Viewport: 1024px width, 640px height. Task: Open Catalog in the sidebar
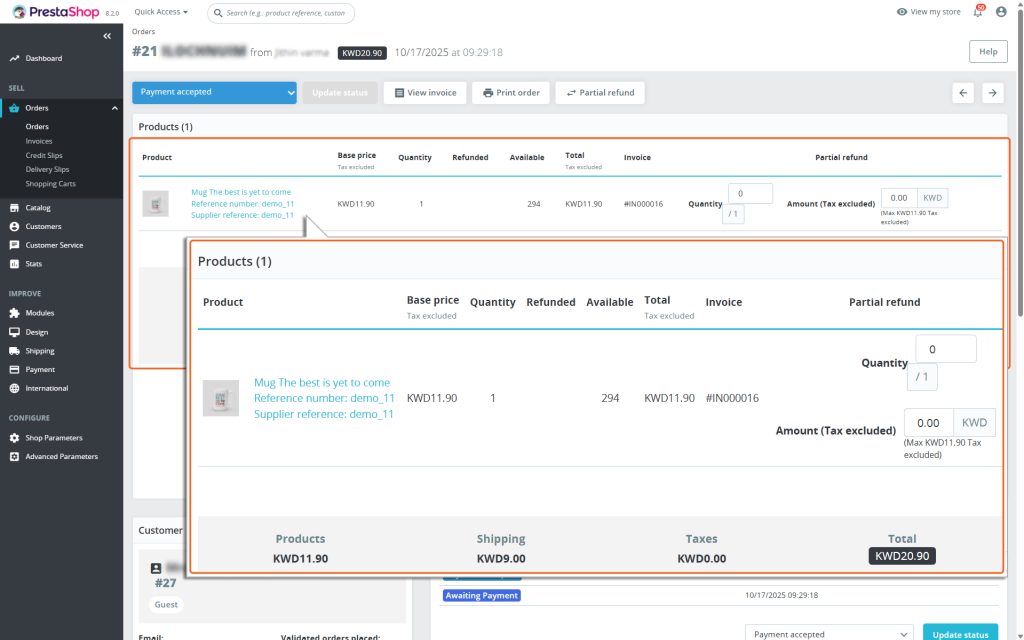(x=38, y=208)
